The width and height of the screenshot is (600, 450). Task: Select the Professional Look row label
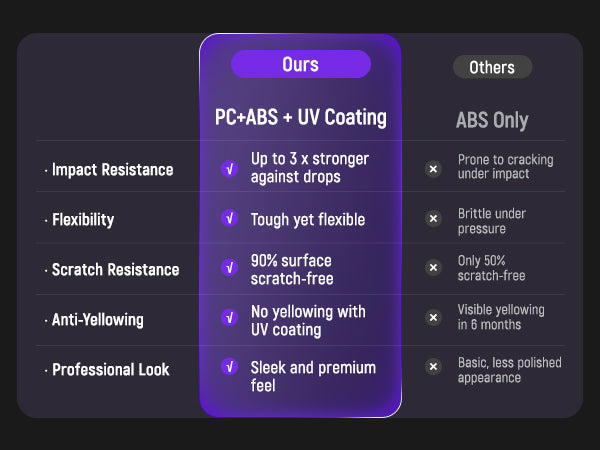(110, 370)
